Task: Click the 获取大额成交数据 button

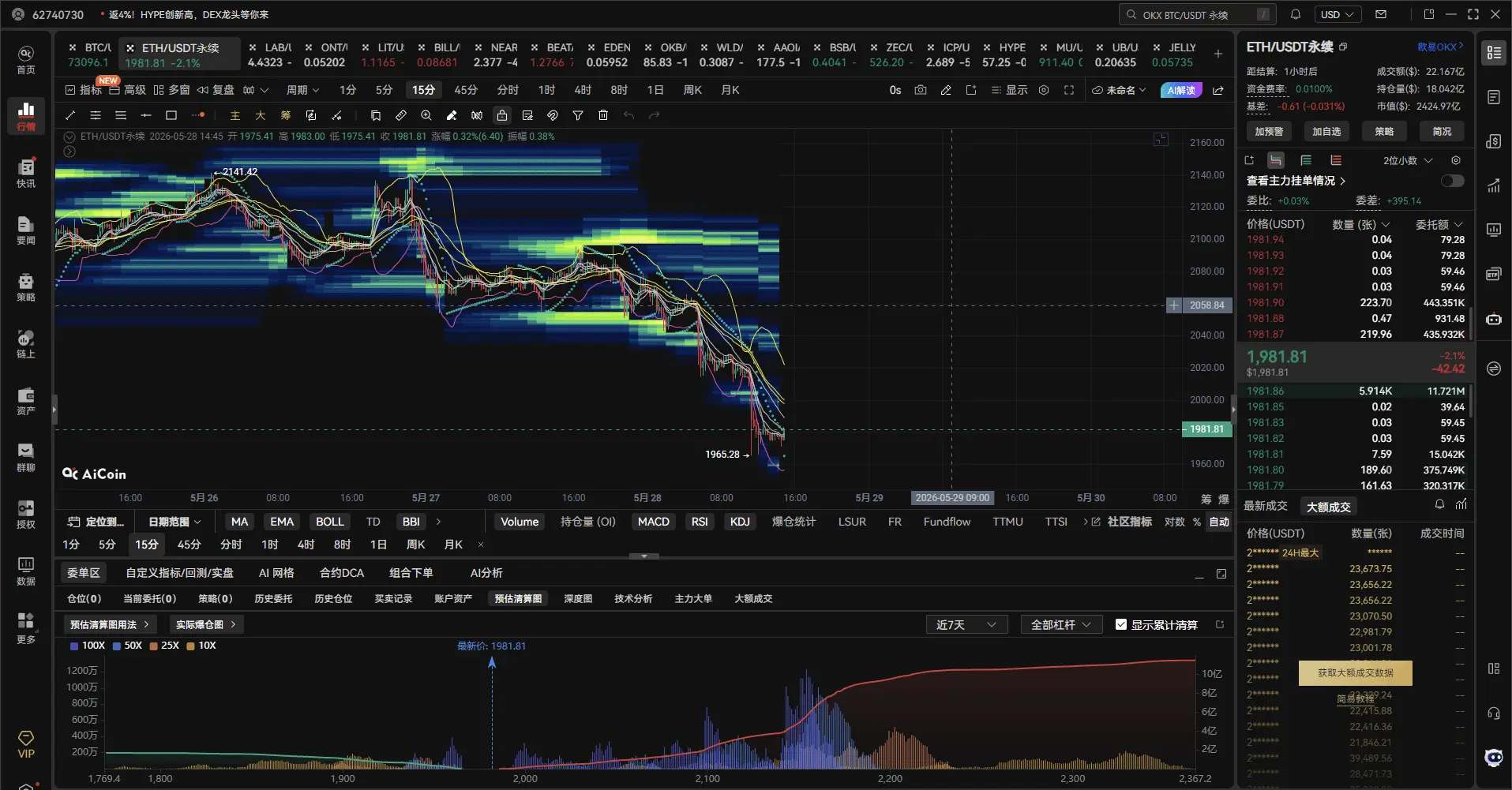Action: point(1355,673)
